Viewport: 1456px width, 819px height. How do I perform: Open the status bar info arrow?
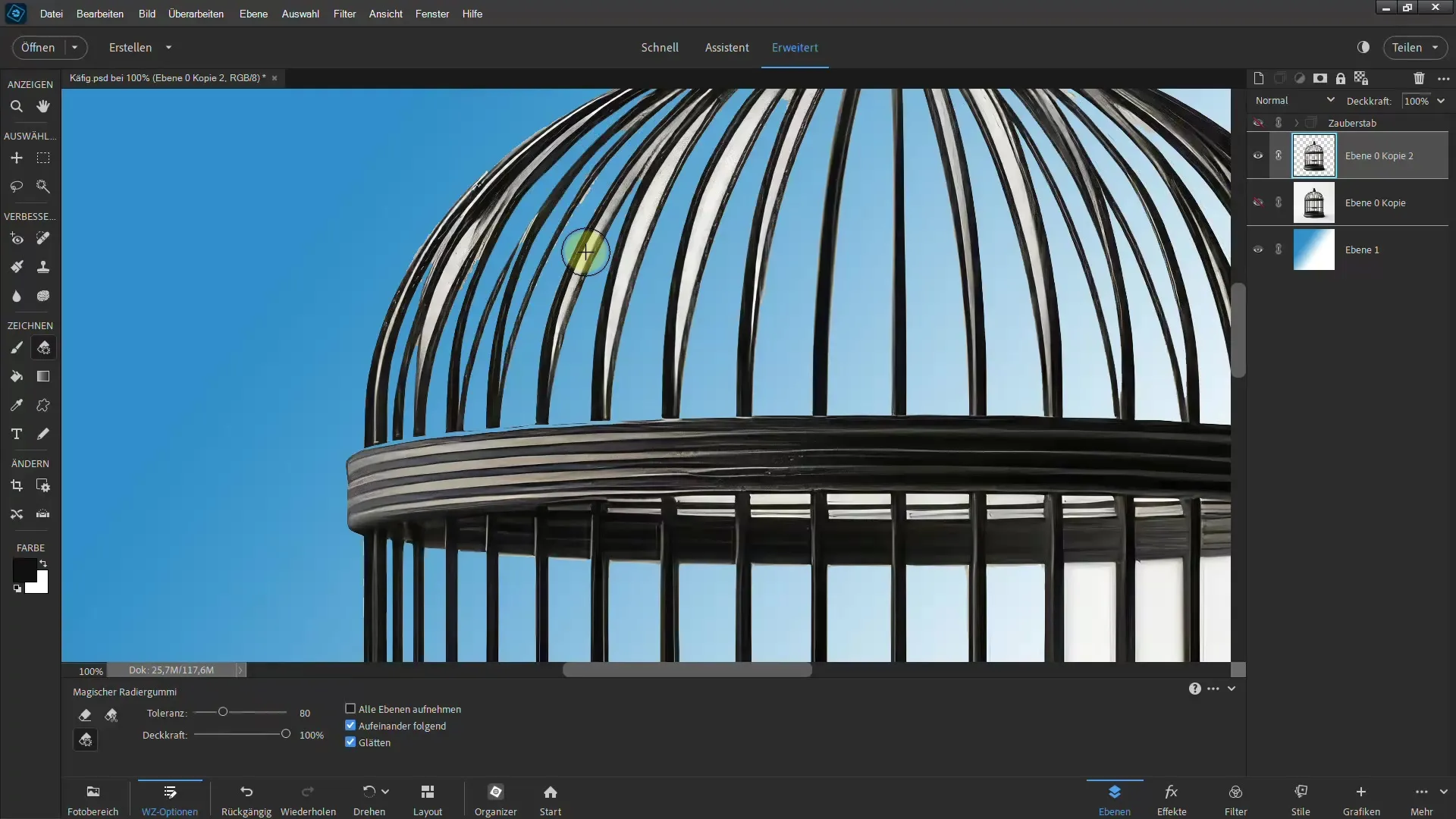point(240,670)
